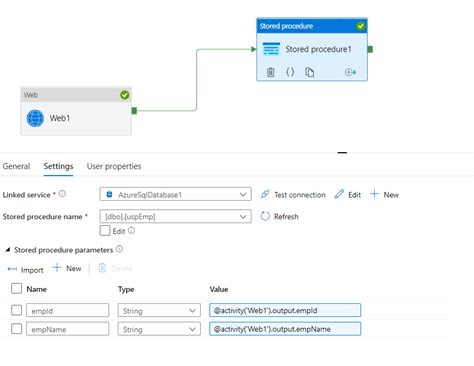
Task: Check select-all checkbox in Name header
Action: (16, 288)
